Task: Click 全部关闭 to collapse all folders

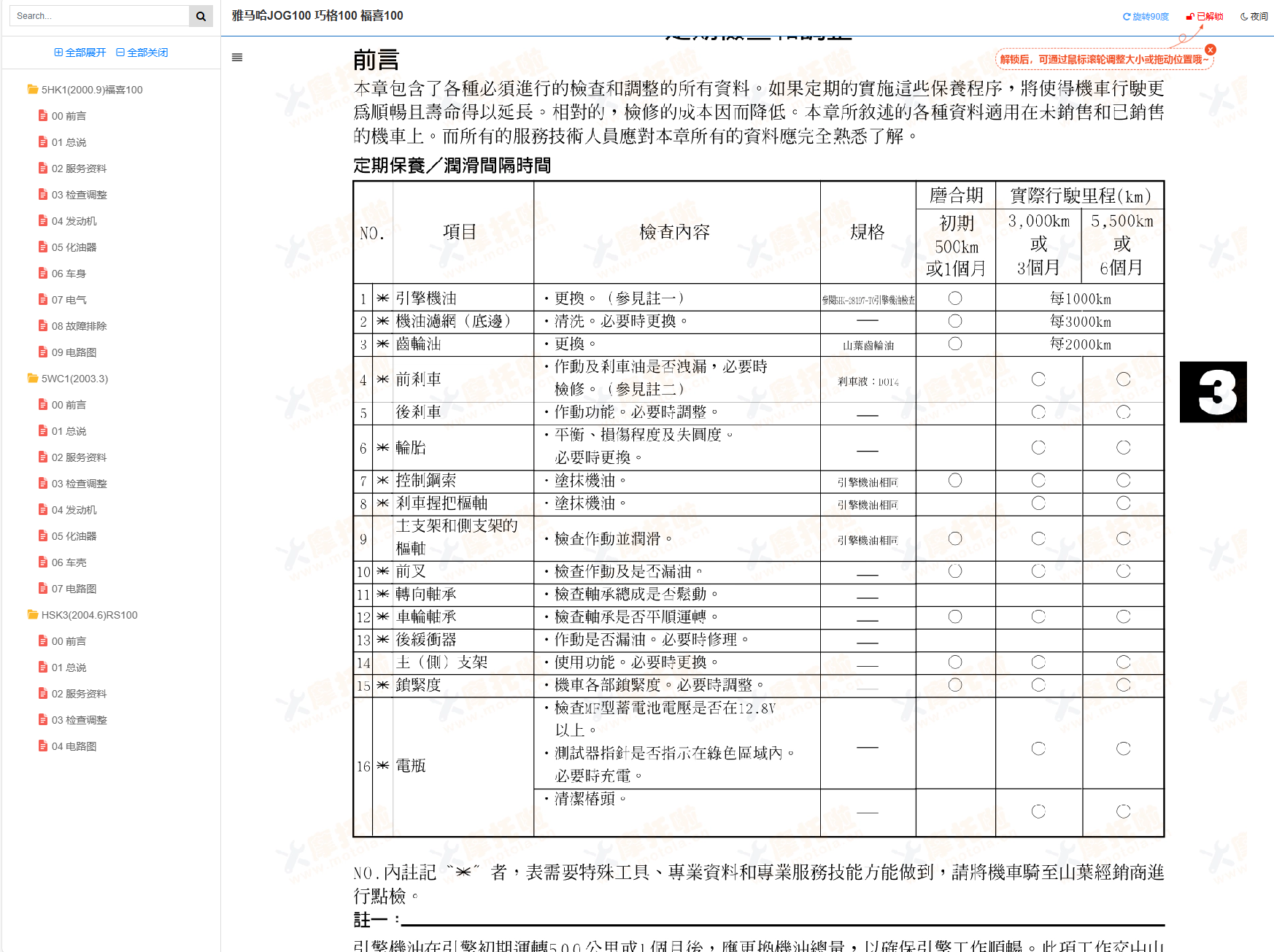Action: click(x=142, y=53)
